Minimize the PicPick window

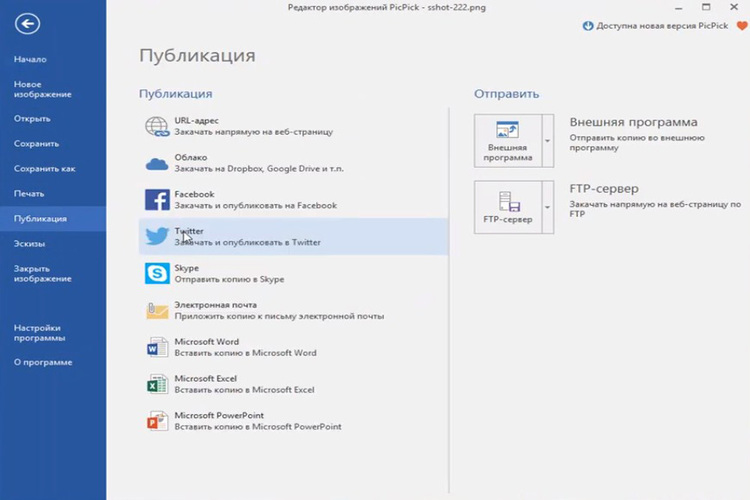tap(678, 8)
